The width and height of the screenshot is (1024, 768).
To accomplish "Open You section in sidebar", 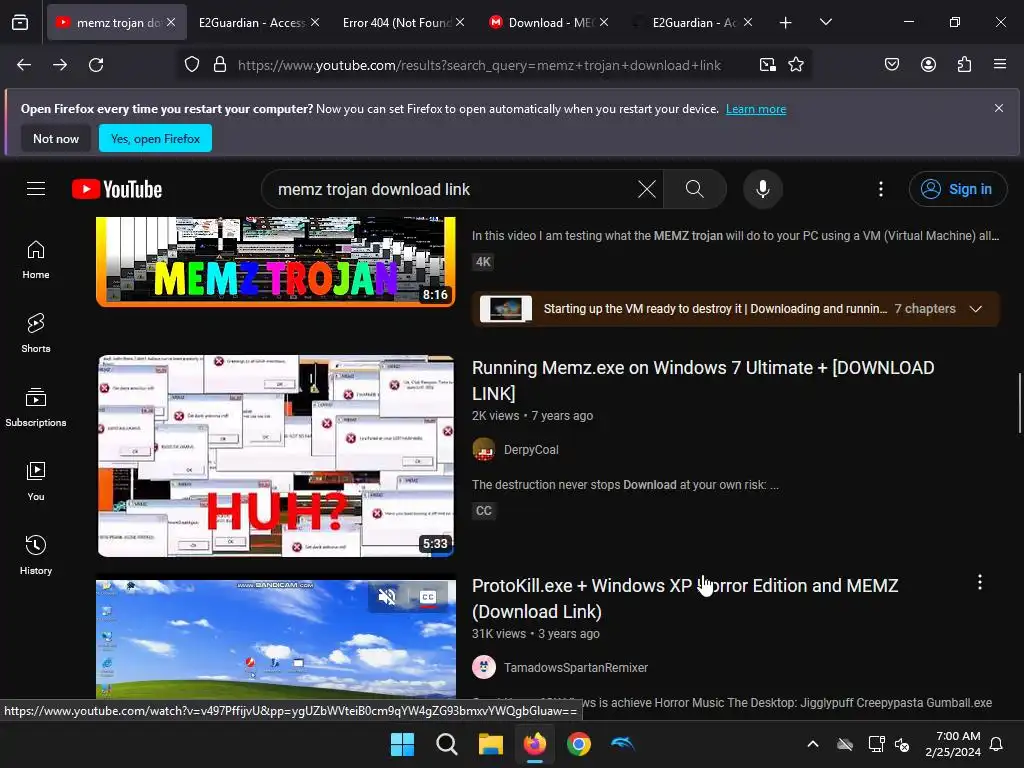I will click(x=36, y=481).
